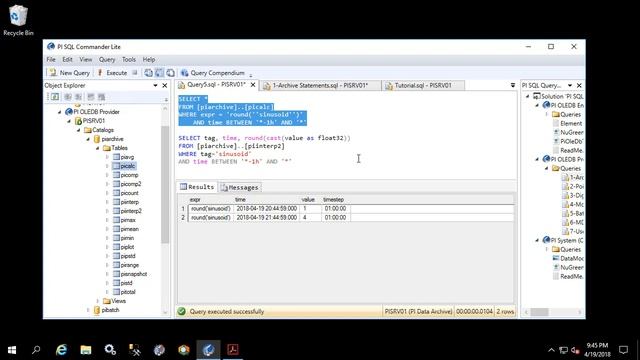Click the first globe icon after stop button
This screenshot has height=360, width=640.
(148, 73)
